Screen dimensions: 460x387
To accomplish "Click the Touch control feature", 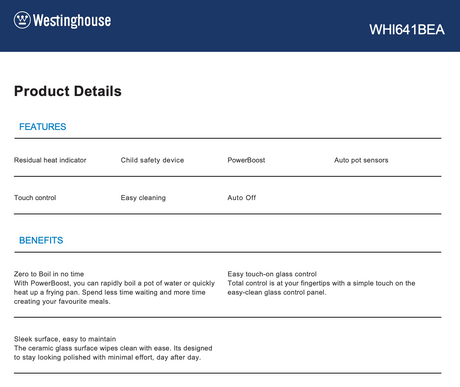I will 35,198.
